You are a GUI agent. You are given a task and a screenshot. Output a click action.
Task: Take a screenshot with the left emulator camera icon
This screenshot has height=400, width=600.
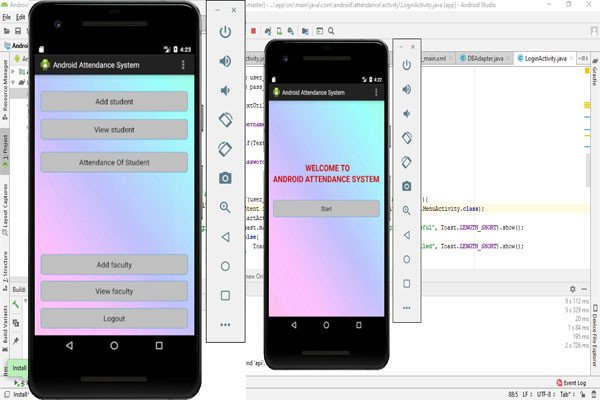tap(225, 178)
